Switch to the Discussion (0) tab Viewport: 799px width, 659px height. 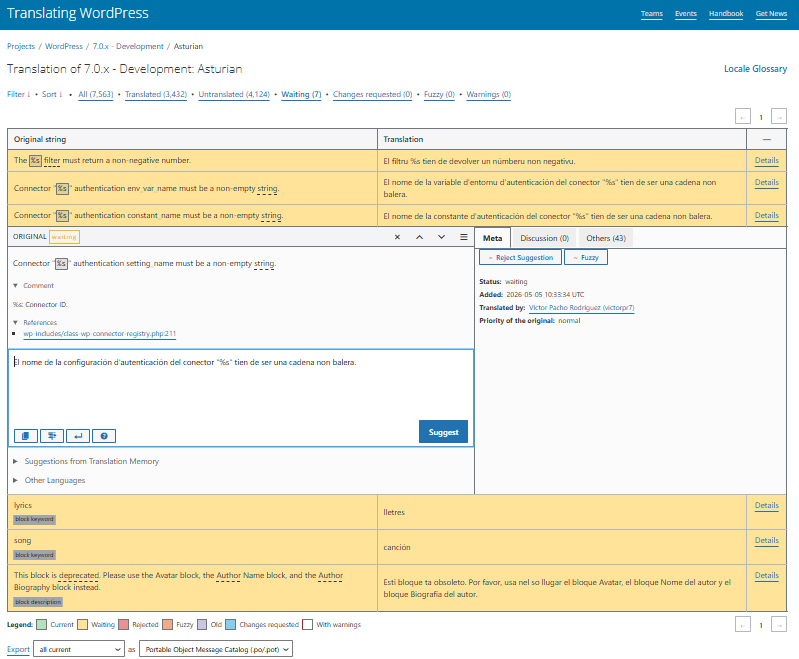[544, 238]
